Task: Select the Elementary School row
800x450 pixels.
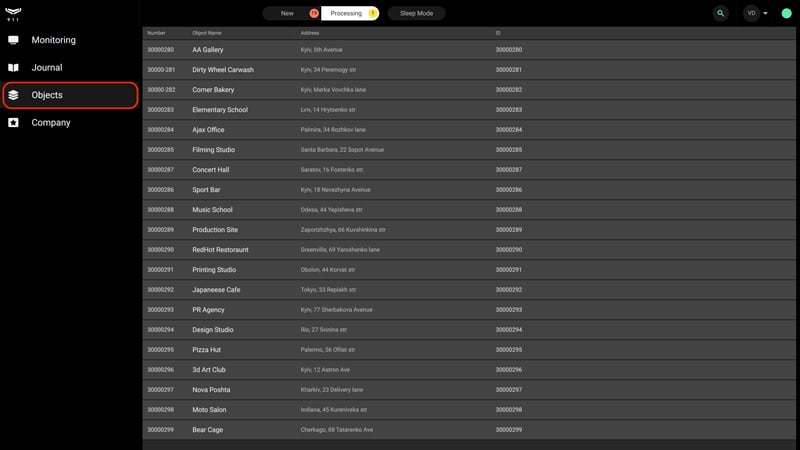Action: click(x=469, y=110)
